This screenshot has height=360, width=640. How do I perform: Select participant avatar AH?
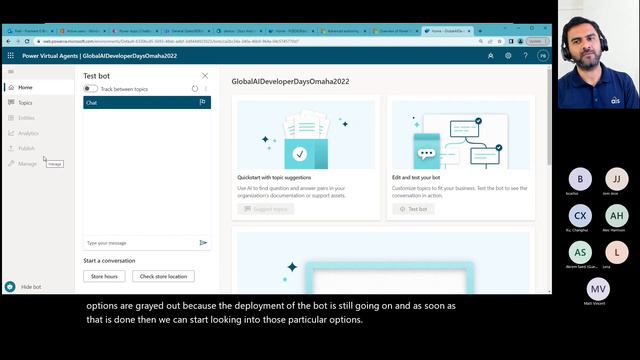[617, 216]
